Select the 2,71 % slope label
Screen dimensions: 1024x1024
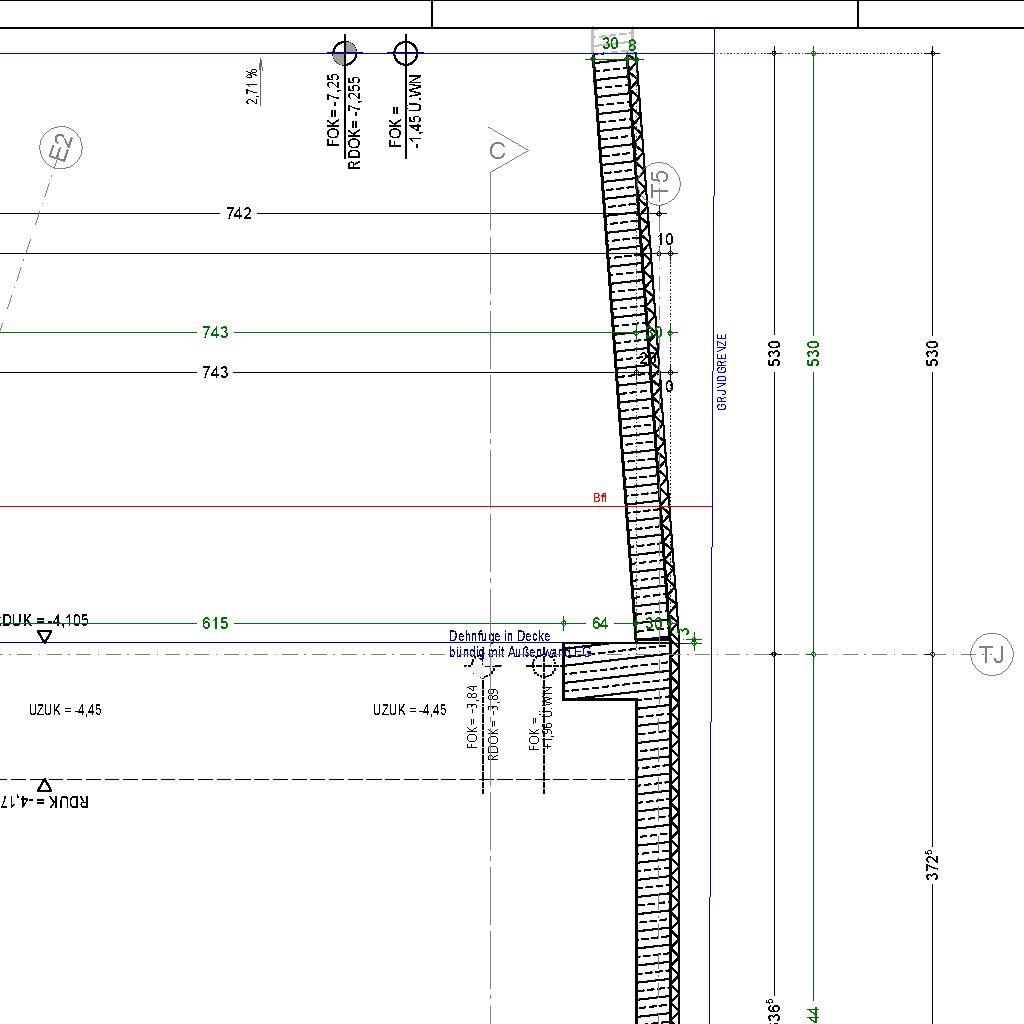click(x=253, y=85)
